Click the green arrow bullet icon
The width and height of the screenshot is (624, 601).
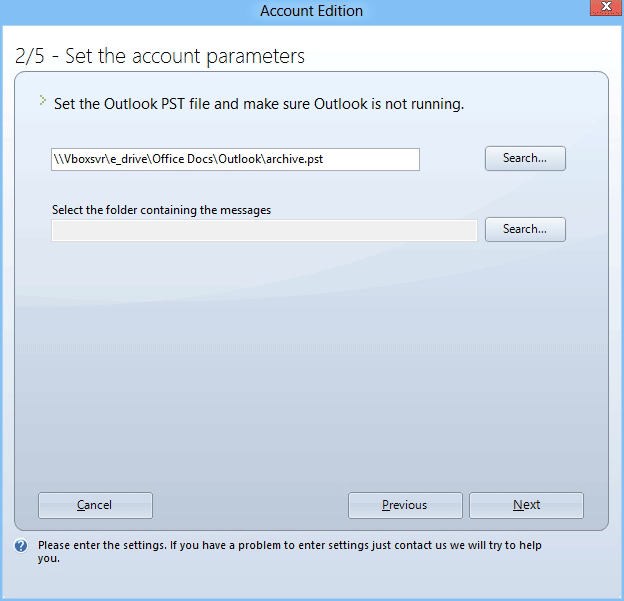tap(43, 100)
